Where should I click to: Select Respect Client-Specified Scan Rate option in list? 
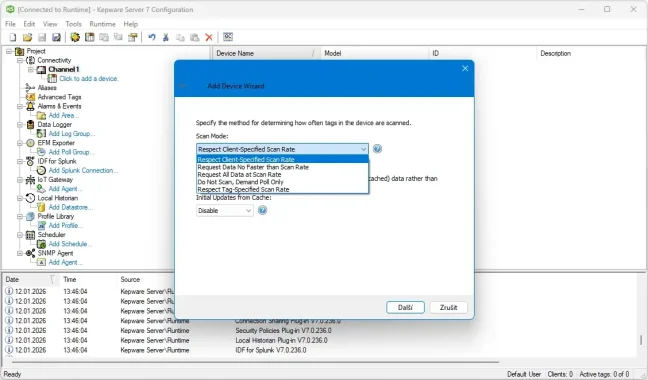[282, 159]
